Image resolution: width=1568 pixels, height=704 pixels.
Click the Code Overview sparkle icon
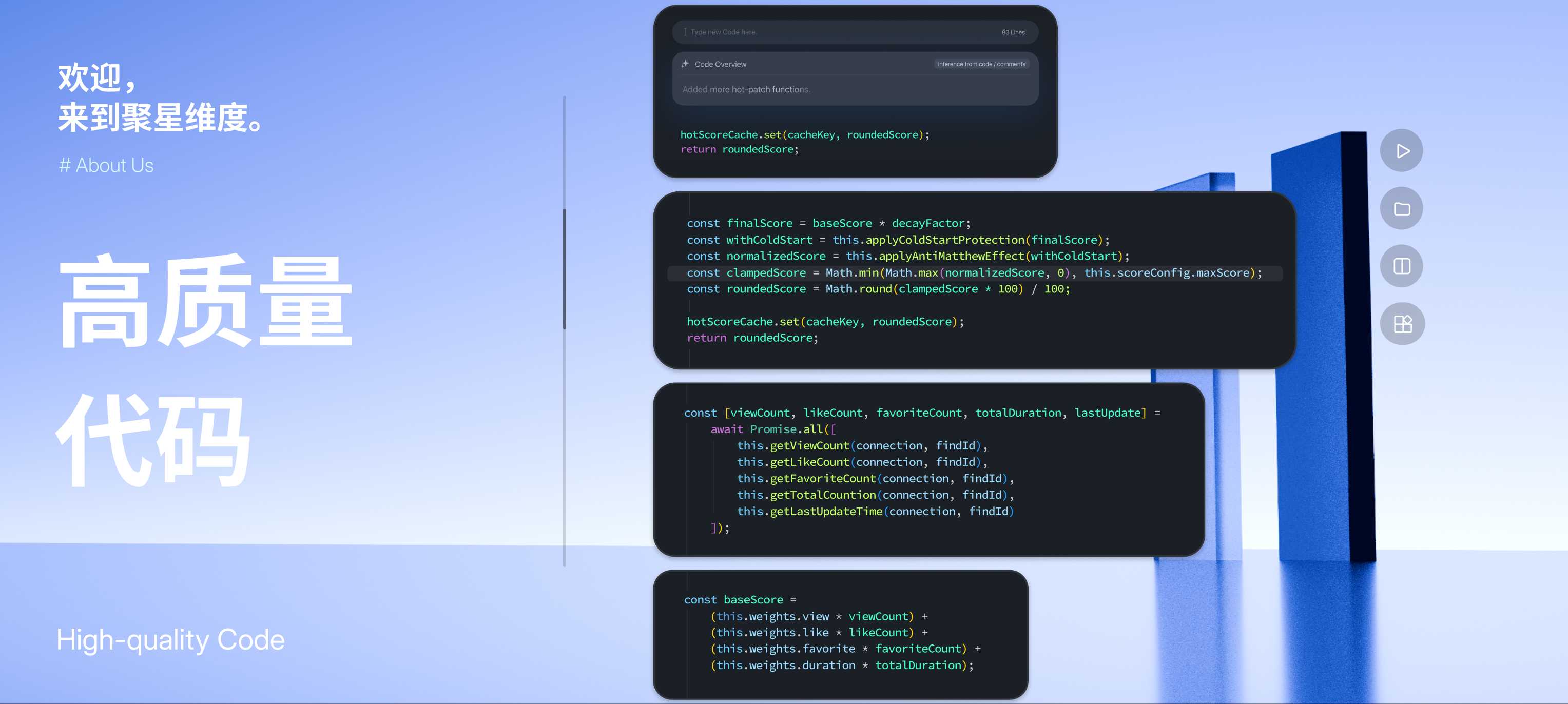click(x=685, y=64)
